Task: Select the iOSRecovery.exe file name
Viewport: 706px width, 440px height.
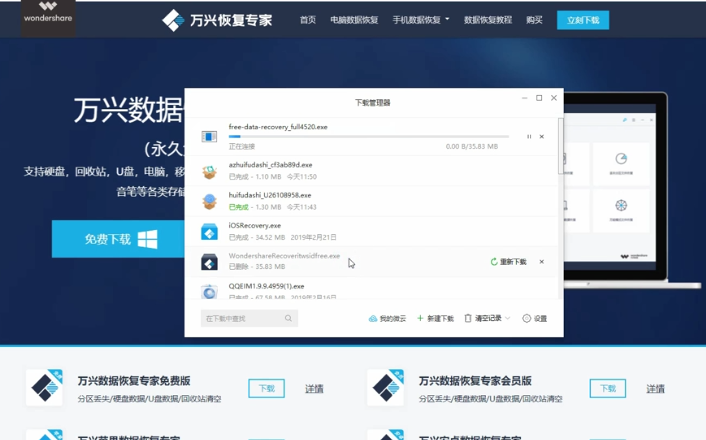Action: click(254, 225)
